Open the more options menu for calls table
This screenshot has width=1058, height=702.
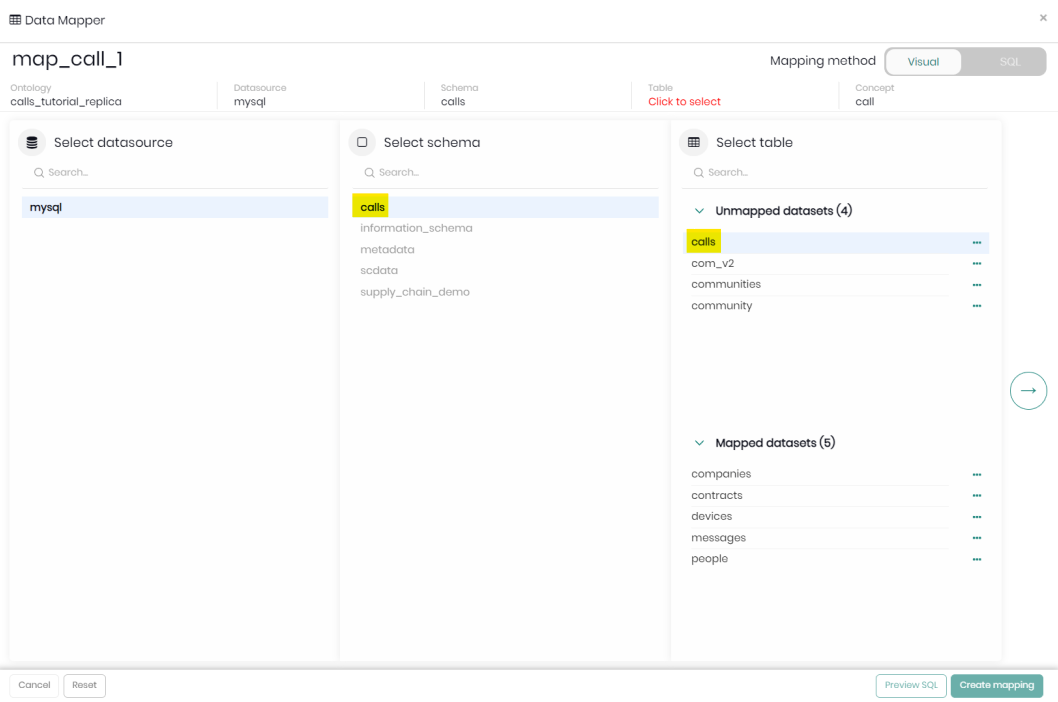pyautogui.click(x=976, y=242)
